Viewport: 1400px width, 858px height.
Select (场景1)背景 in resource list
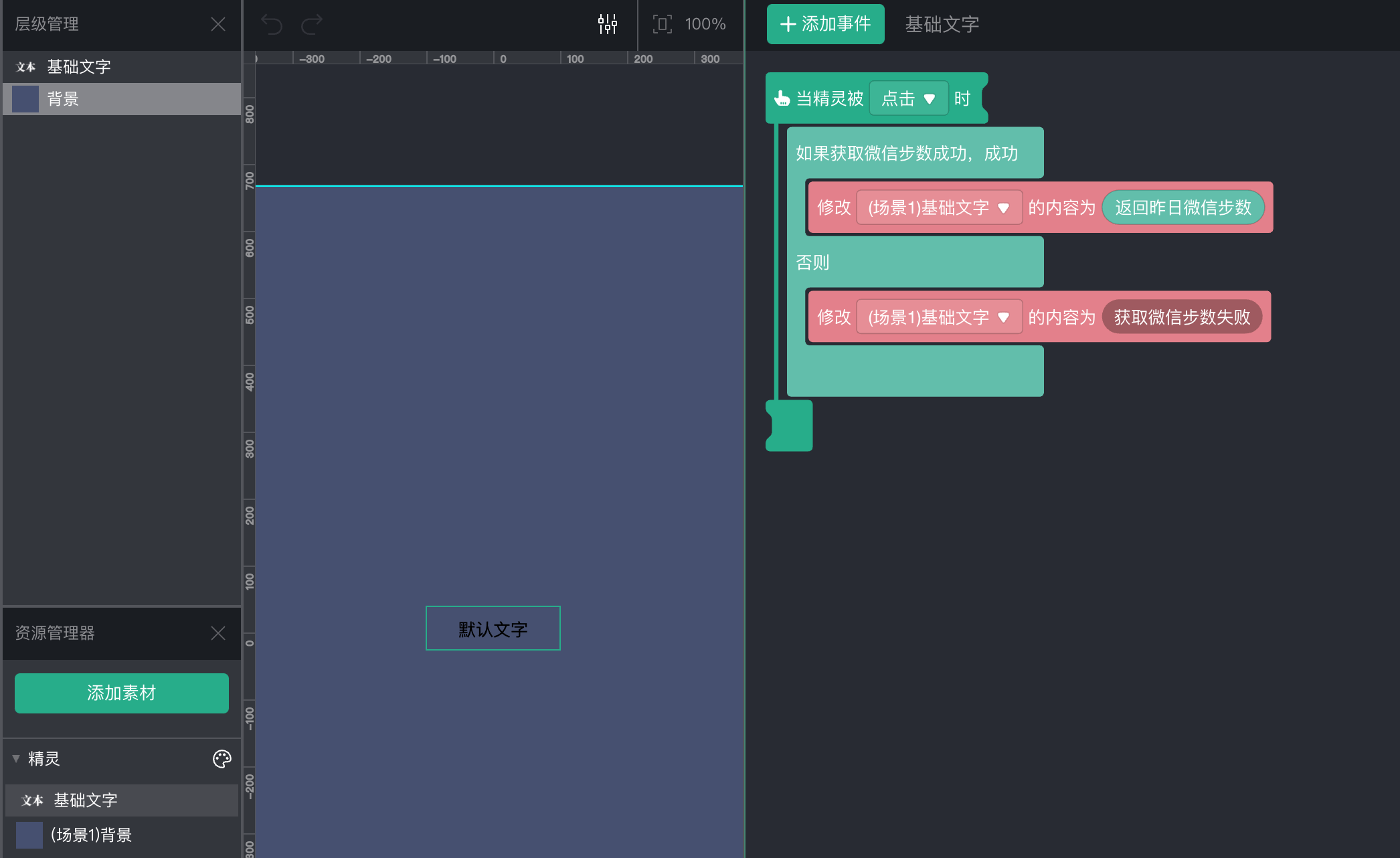pos(91,835)
